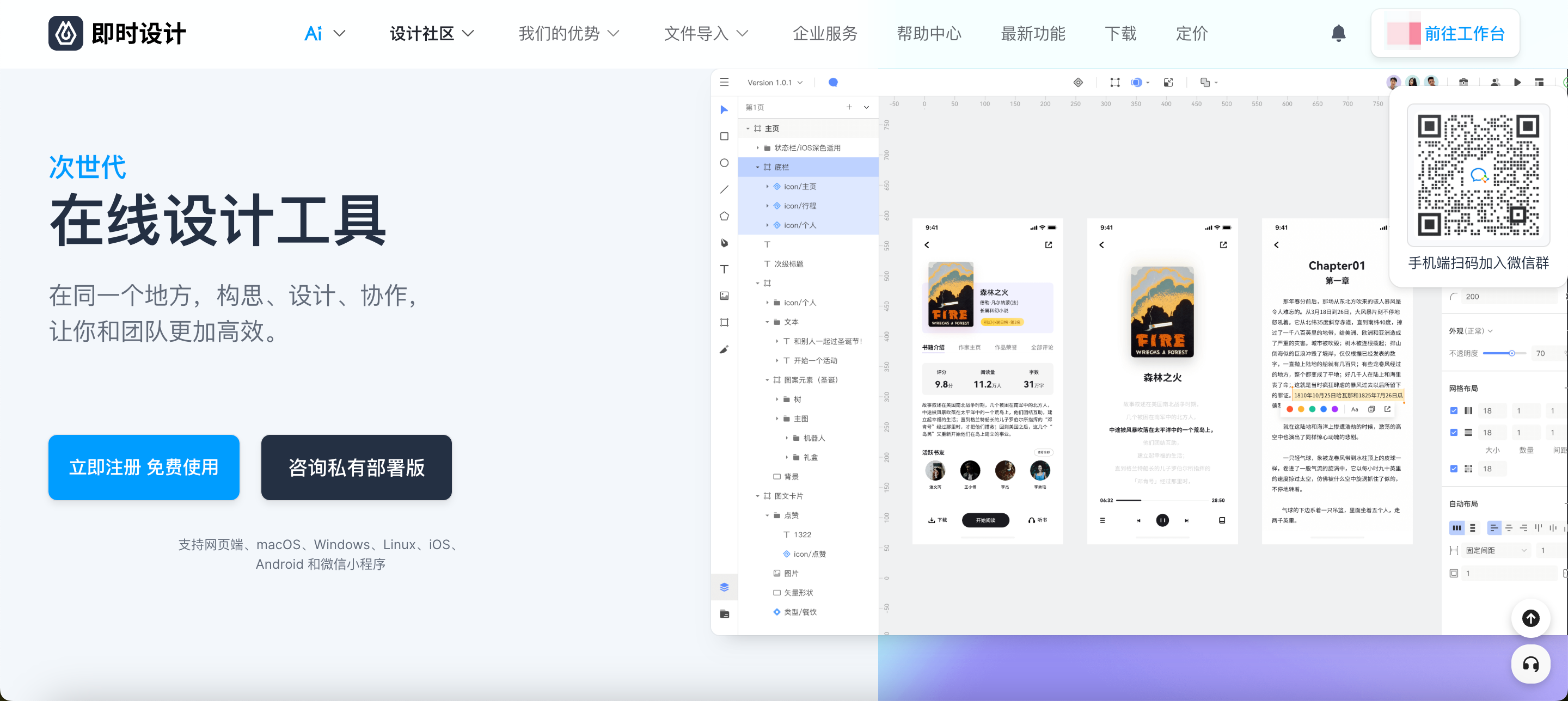
Task: Click 立即注册 免费使用 button
Action: [144, 468]
